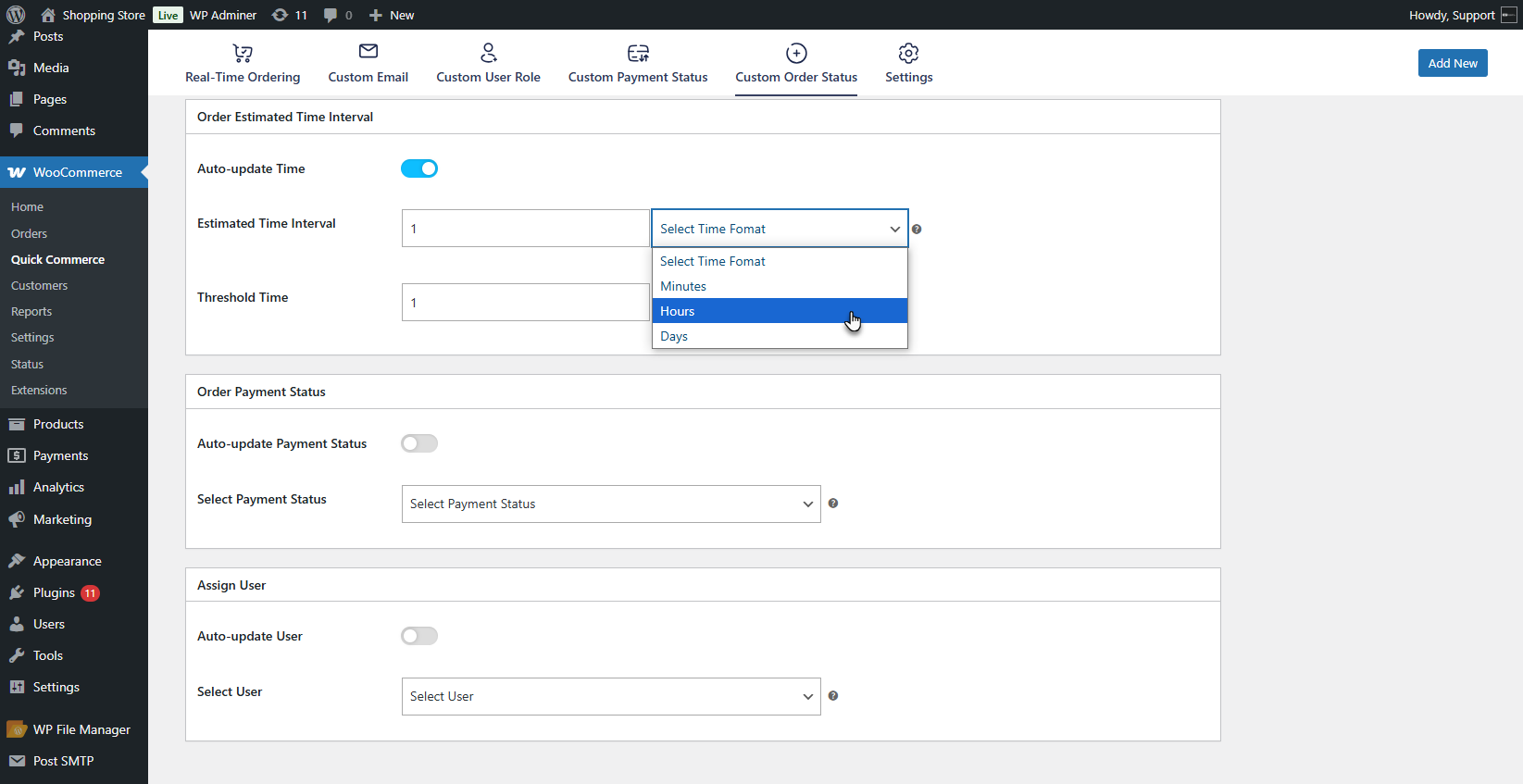The width and height of the screenshot is (1523, 784).
Task: Click the Custom Email envelope icon
Action: point(368,52)
